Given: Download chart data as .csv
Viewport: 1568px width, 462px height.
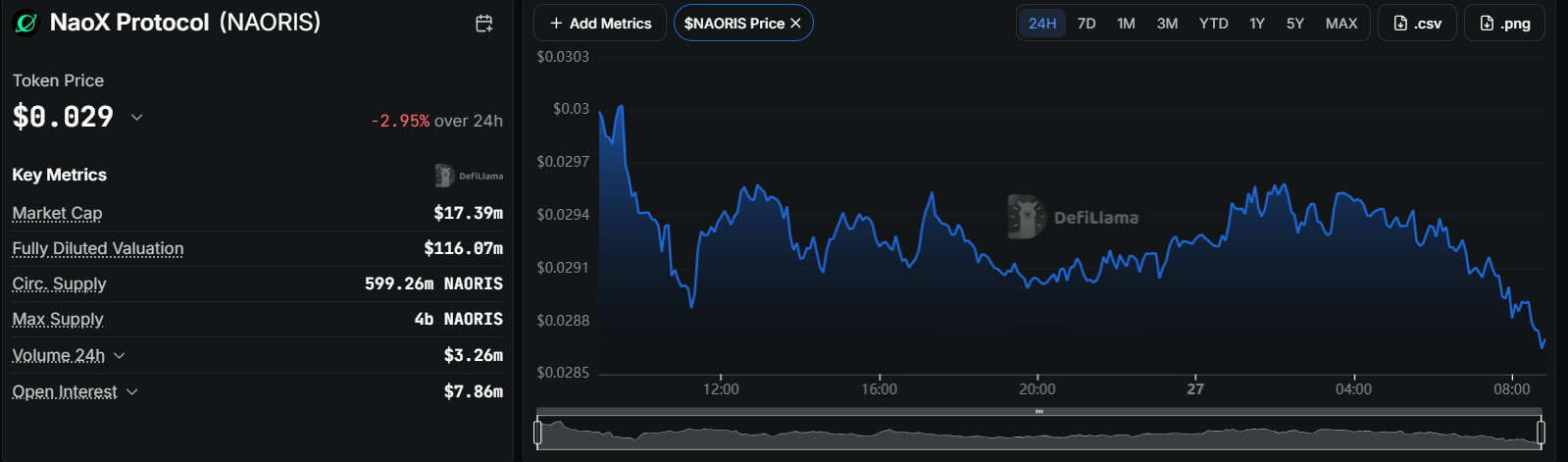Looking at the screenshot, I should click(x=1417, y=23).
